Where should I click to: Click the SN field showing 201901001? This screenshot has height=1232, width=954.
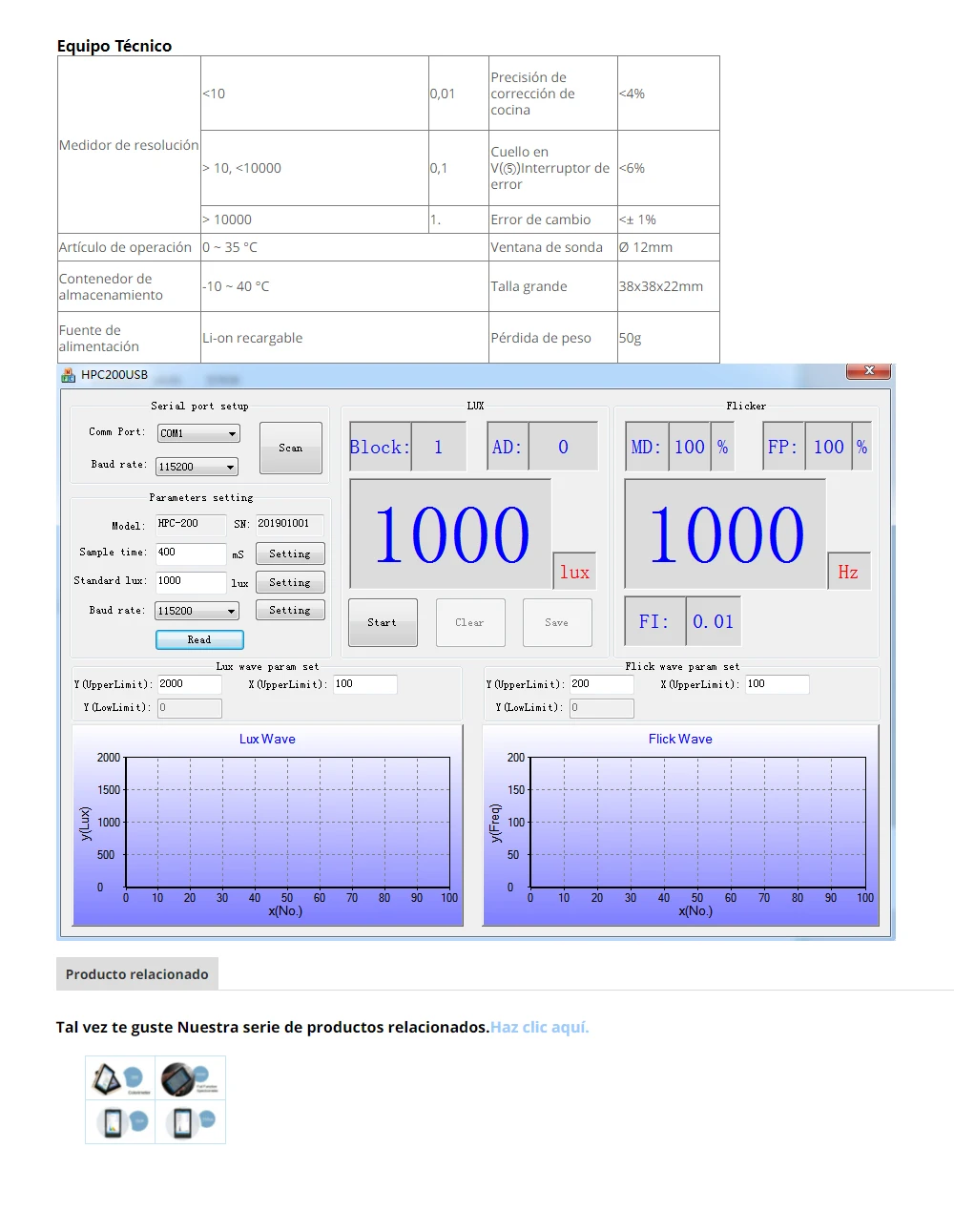coord(290,524)
